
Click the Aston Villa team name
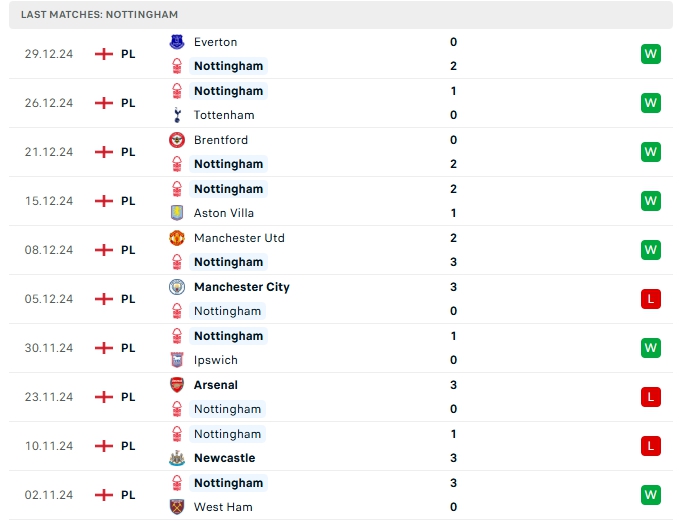pos(224,213)
